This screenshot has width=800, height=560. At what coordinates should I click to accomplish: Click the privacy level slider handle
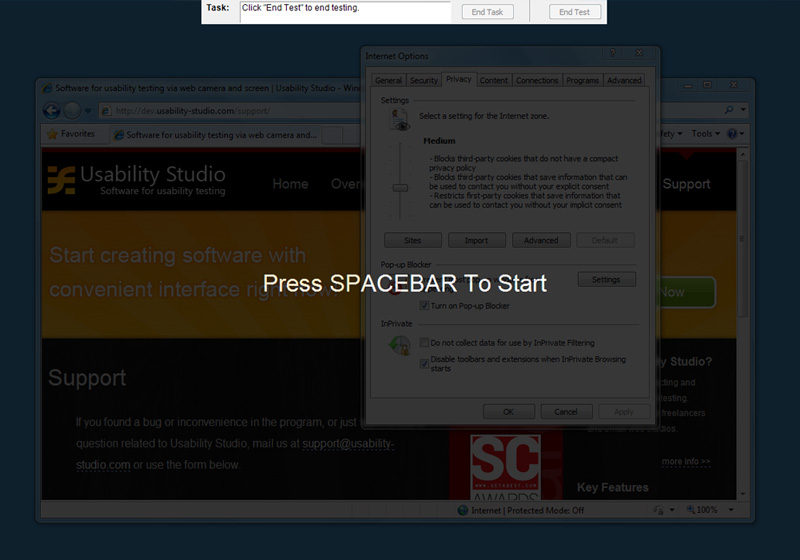400,188
